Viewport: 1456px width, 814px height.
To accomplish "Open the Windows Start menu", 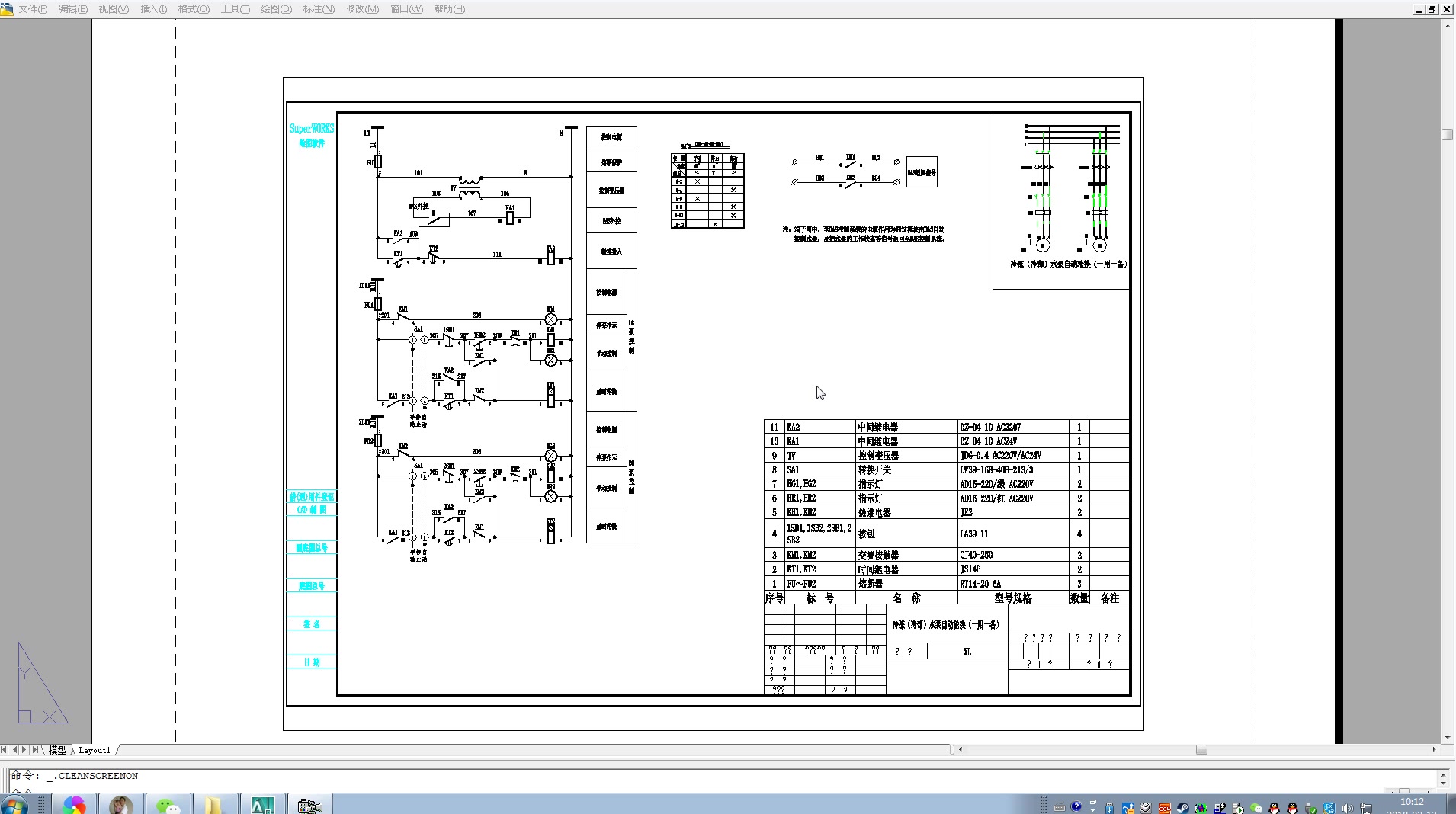I will tap(14, 805).
